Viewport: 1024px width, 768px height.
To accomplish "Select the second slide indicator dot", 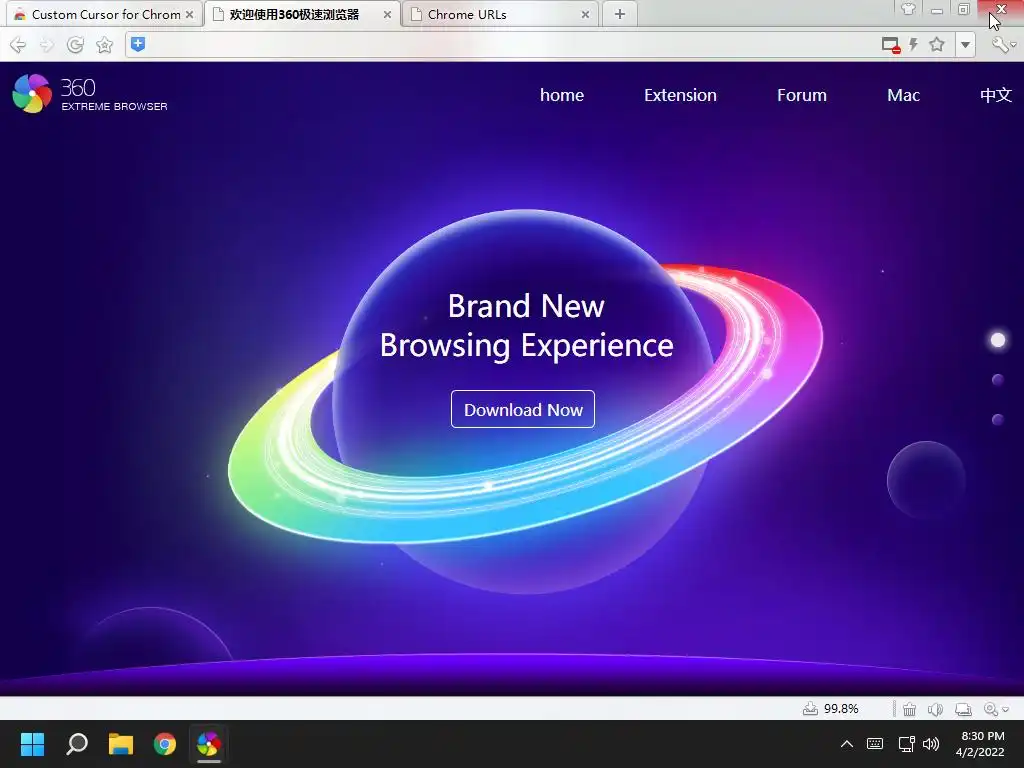I will (x=998, y=379).
